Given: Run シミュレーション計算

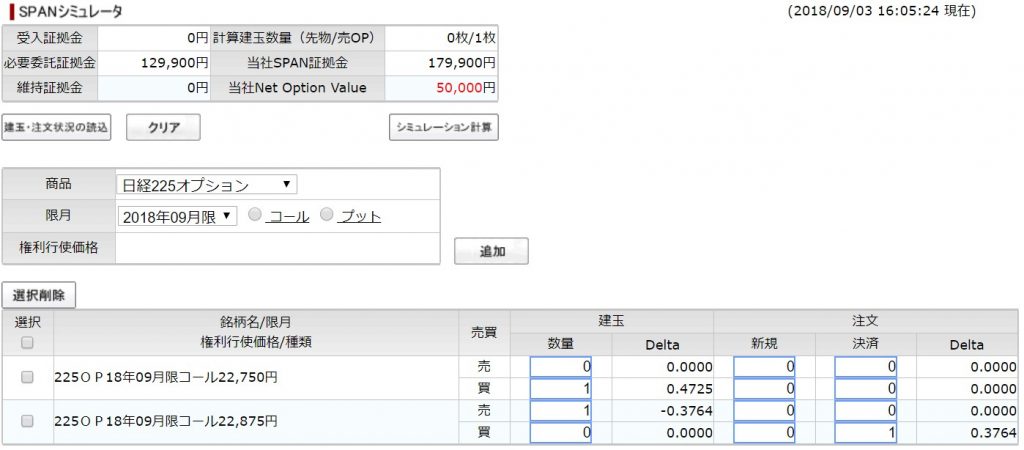Looking at the screenshot, I should coord(444,128).
